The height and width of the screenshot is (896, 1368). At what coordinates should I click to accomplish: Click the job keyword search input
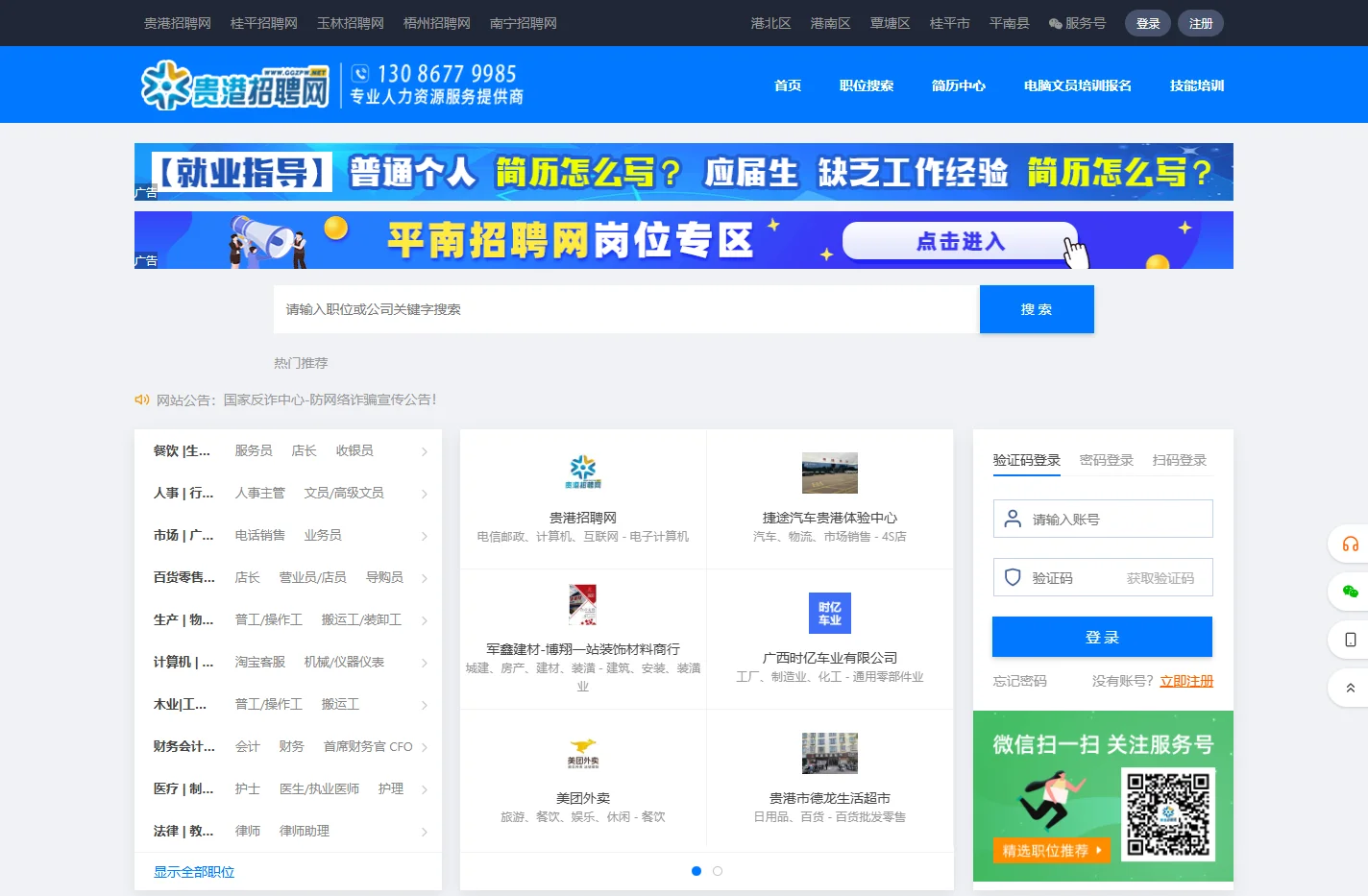point(624,309)
